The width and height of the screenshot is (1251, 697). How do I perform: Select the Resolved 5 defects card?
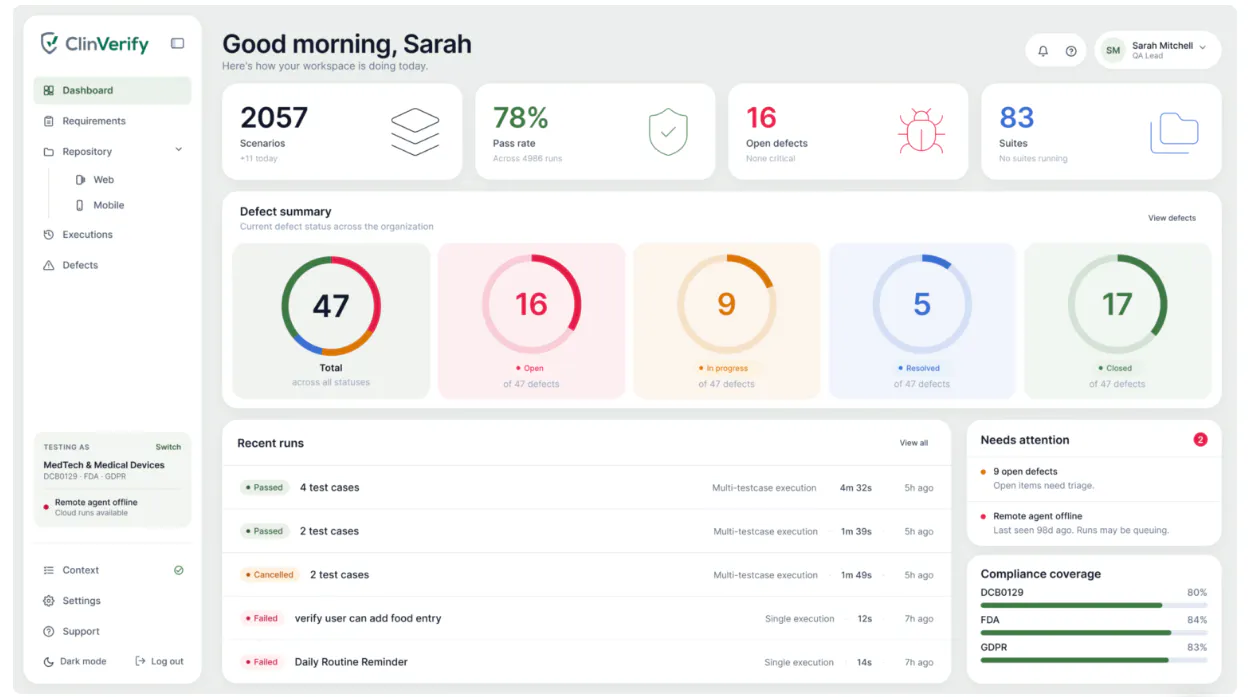[x=922, y=321]
